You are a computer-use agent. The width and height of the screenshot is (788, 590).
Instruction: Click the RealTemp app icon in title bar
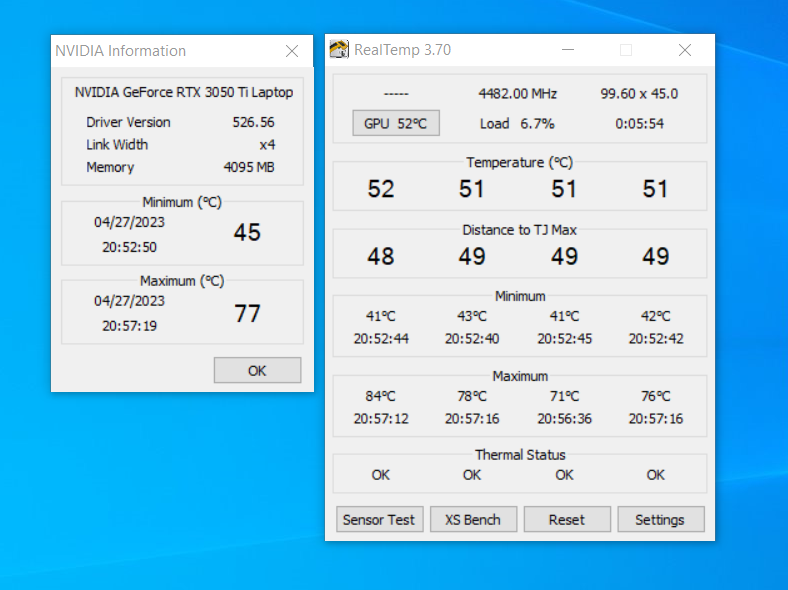click(339, 50)
